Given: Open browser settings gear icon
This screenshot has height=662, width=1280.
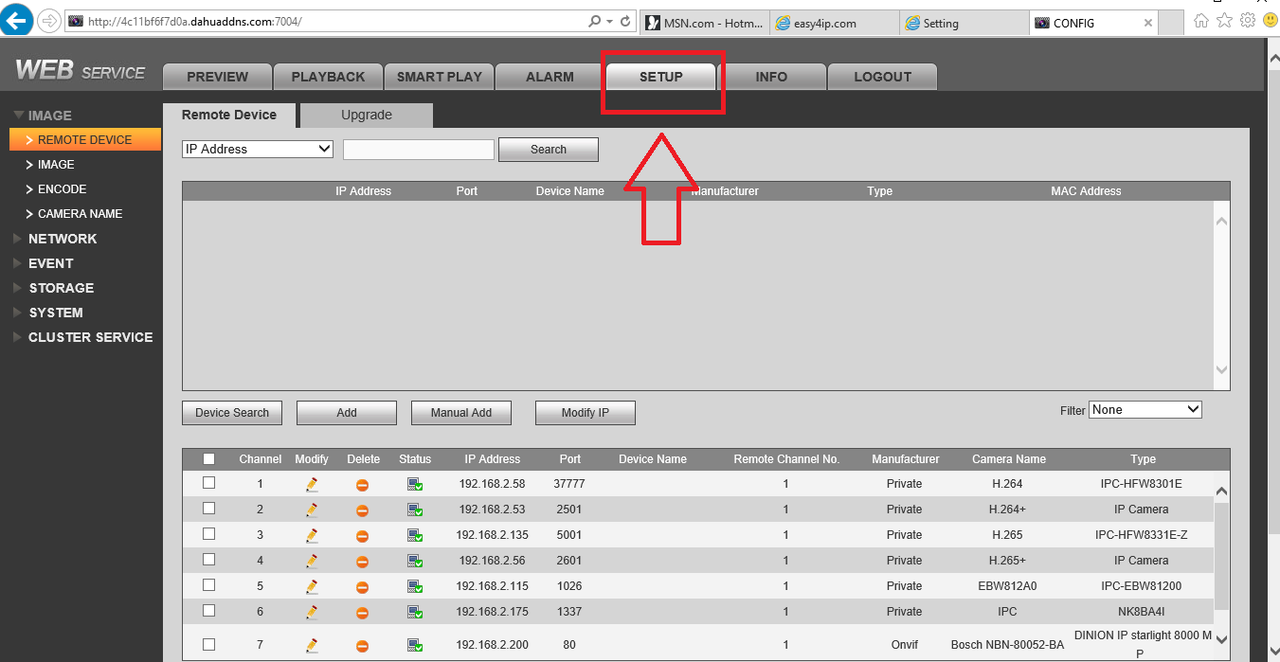Looking at the screenshot, I should coord(1247,20).
